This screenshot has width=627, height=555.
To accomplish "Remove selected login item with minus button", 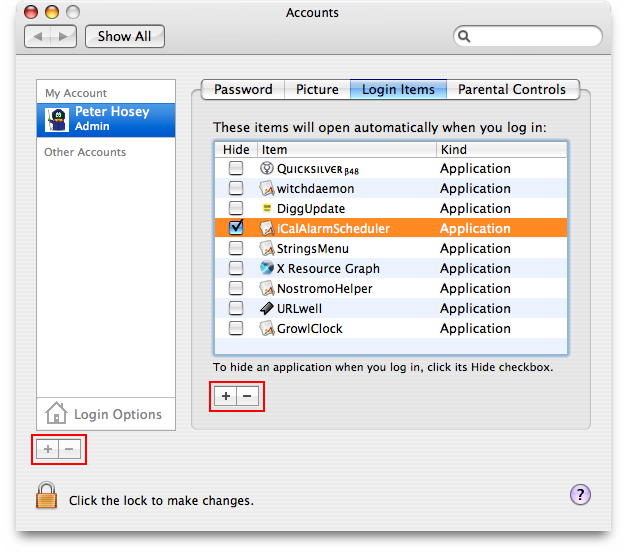I will [247, 396].
